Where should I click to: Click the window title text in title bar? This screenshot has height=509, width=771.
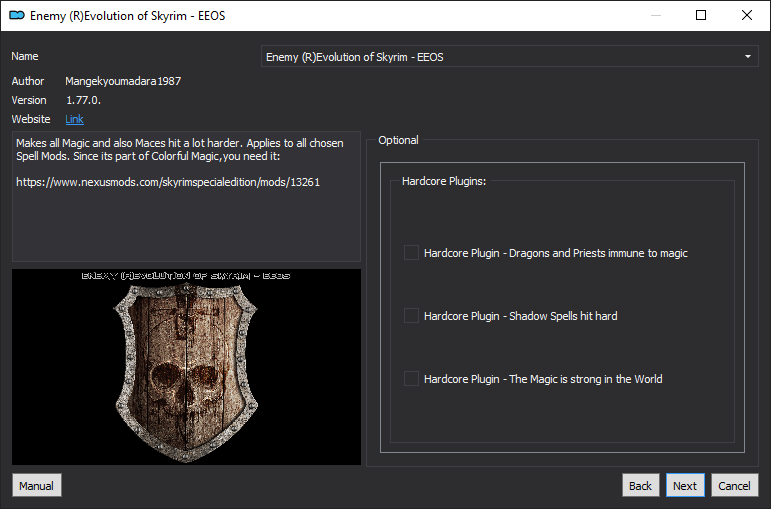[127, 16]
